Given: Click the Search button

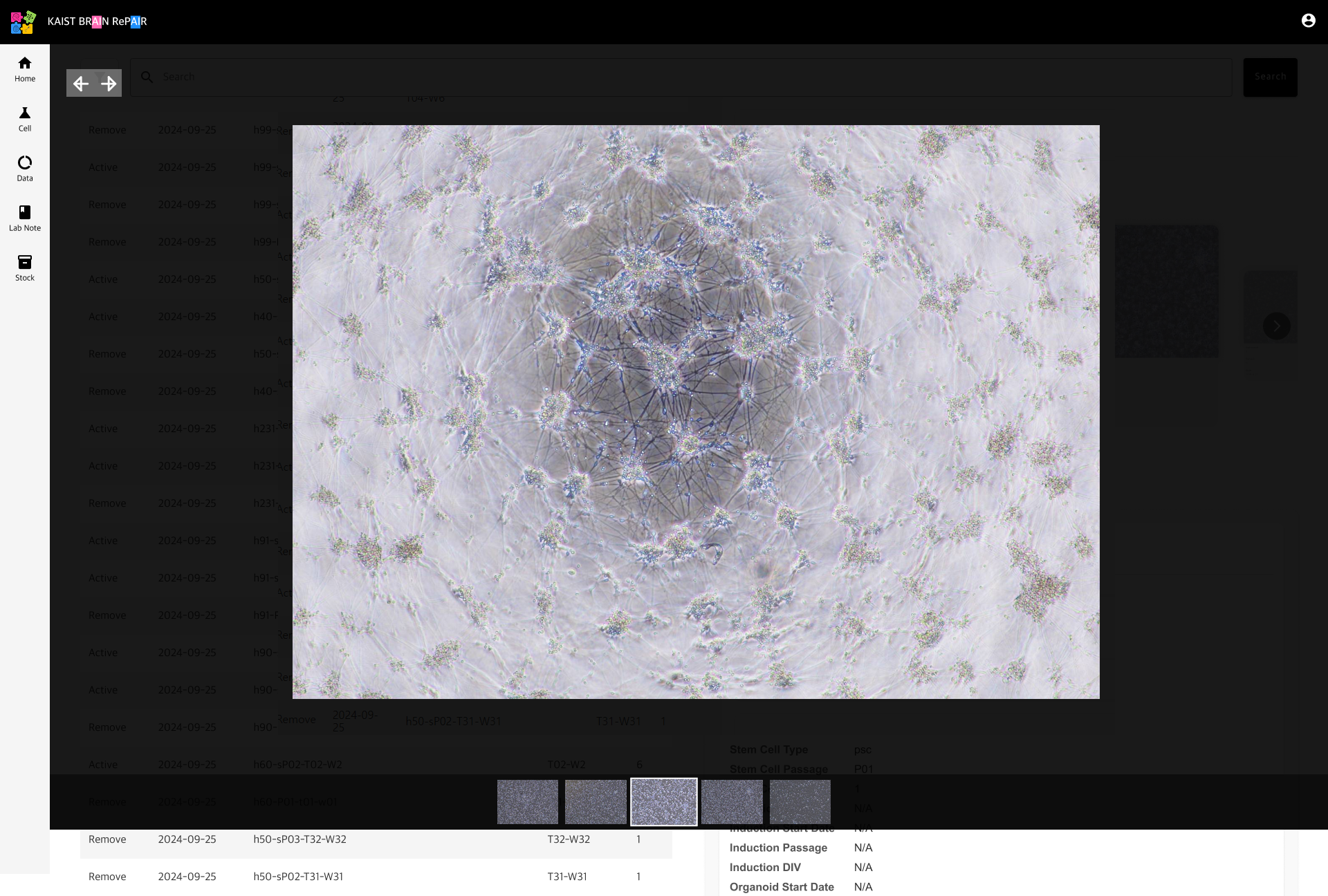Looking at the screenshot, I should 1270,77.
